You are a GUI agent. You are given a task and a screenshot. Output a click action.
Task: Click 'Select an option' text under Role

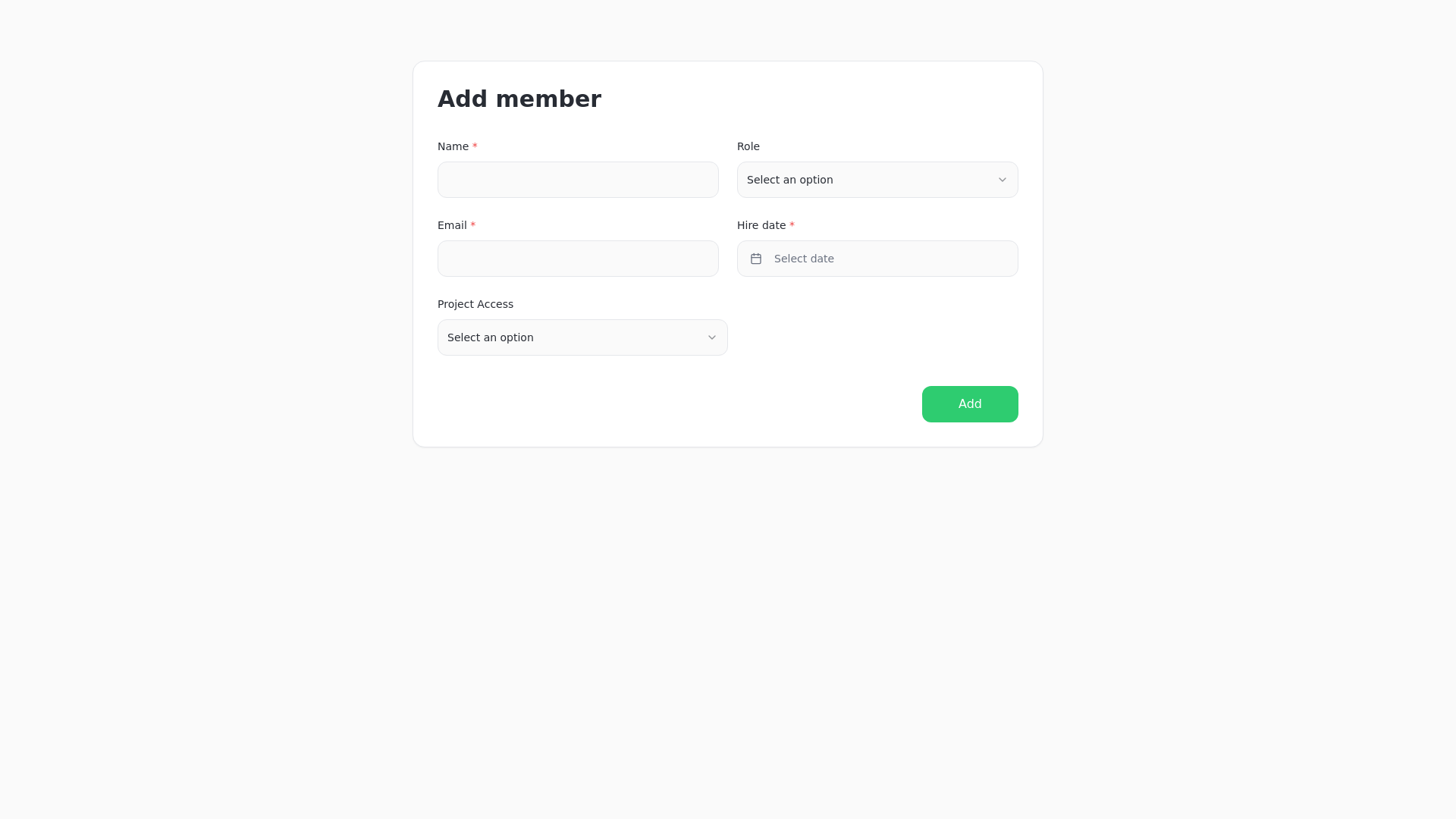click(x=790, y=180)
